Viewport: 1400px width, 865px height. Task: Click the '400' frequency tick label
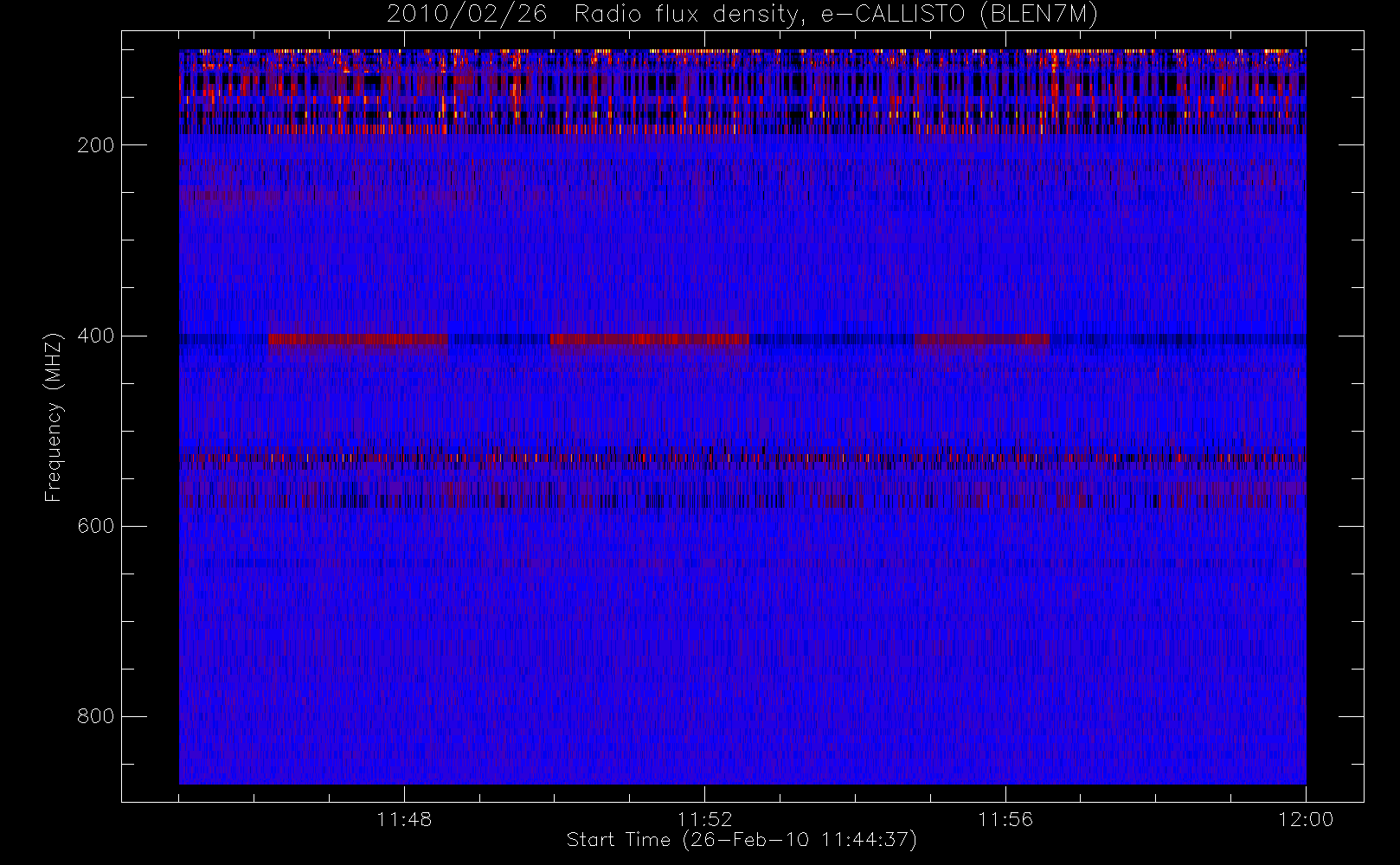[x=95, y=336]
